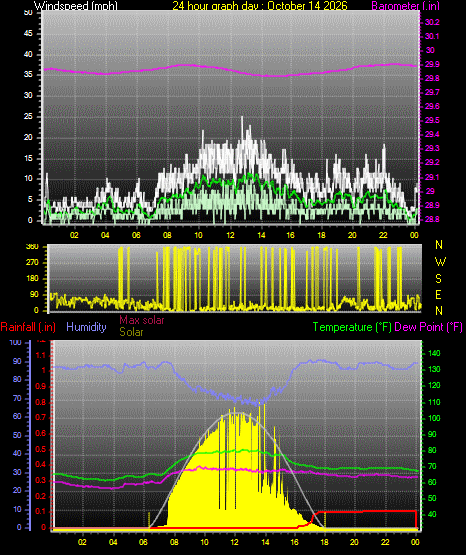Click the 'Windspeed (mph)' axis title
The width and height of the screenshot is (466, 555).
76,6
